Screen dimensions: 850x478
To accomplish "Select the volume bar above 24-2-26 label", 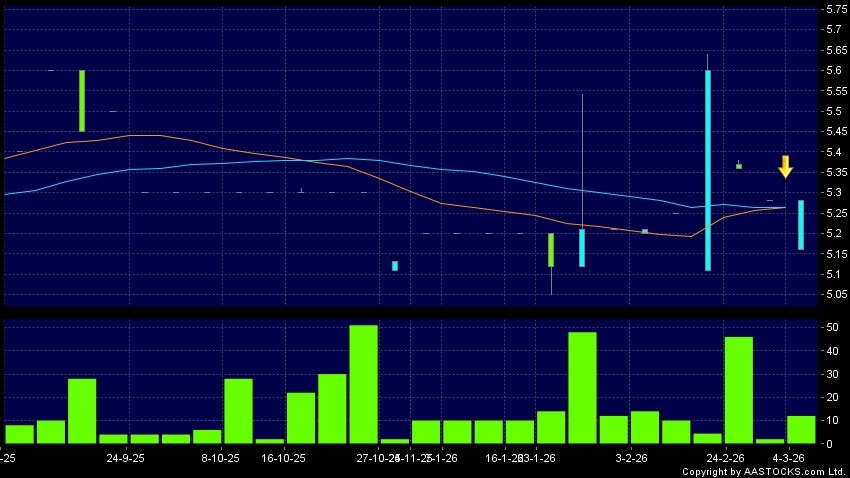I will (738, 390).
